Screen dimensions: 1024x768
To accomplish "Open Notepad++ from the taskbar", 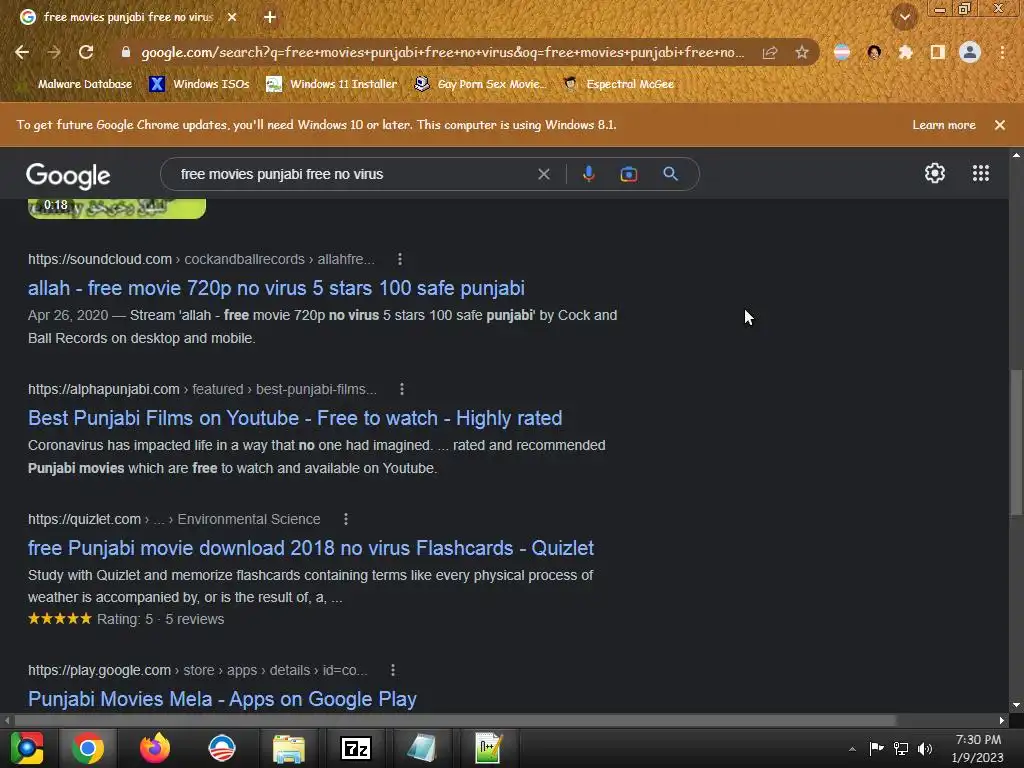I will 488,748.
